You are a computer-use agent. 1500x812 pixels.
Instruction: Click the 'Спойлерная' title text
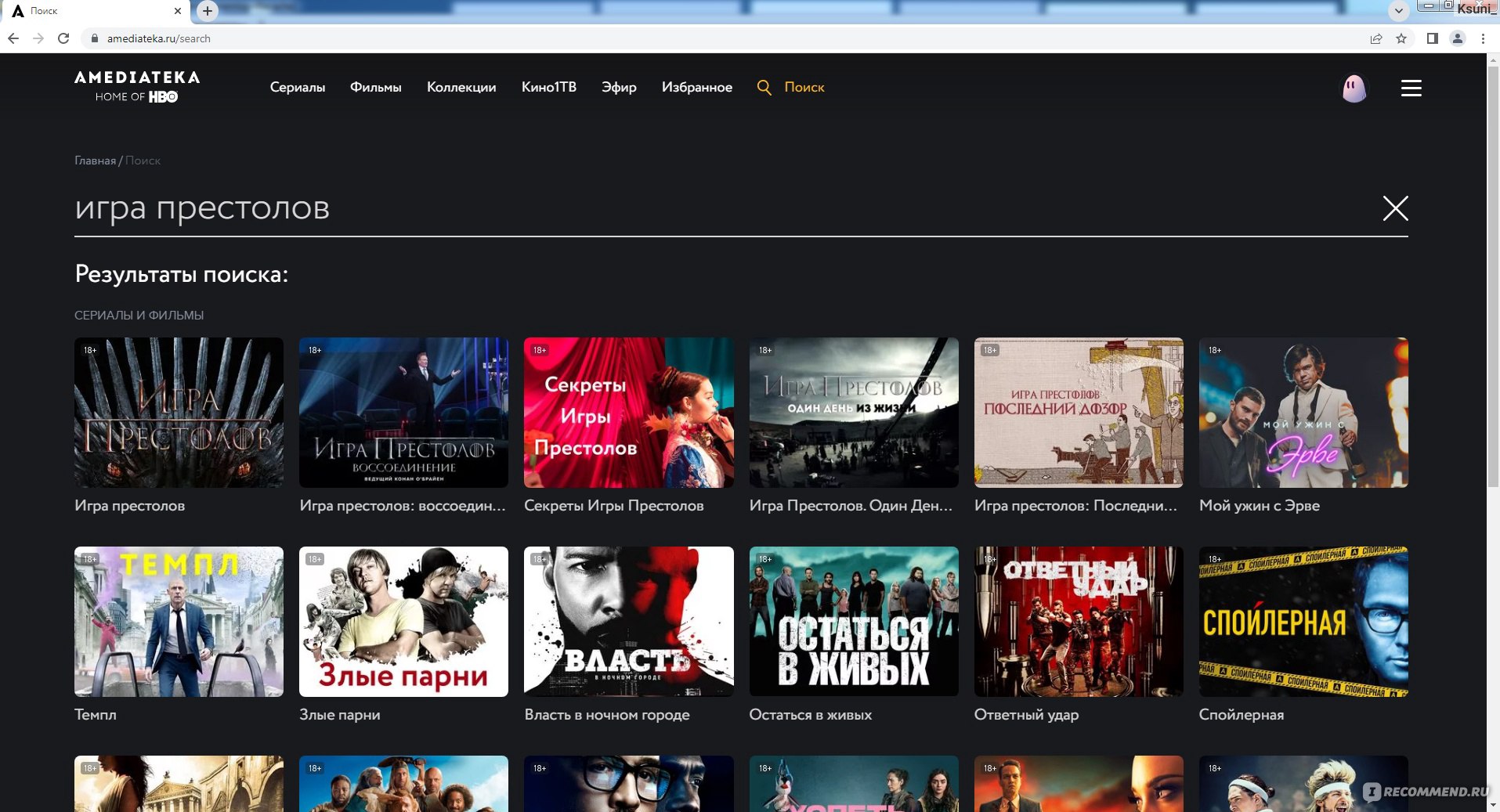[1242, 715]
